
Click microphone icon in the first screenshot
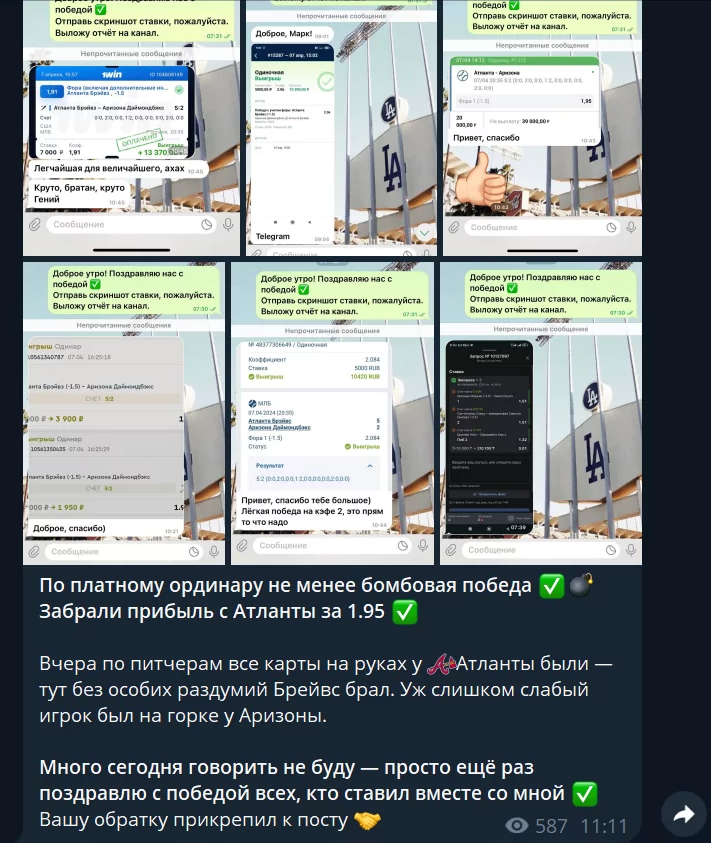tap(229, 225)
